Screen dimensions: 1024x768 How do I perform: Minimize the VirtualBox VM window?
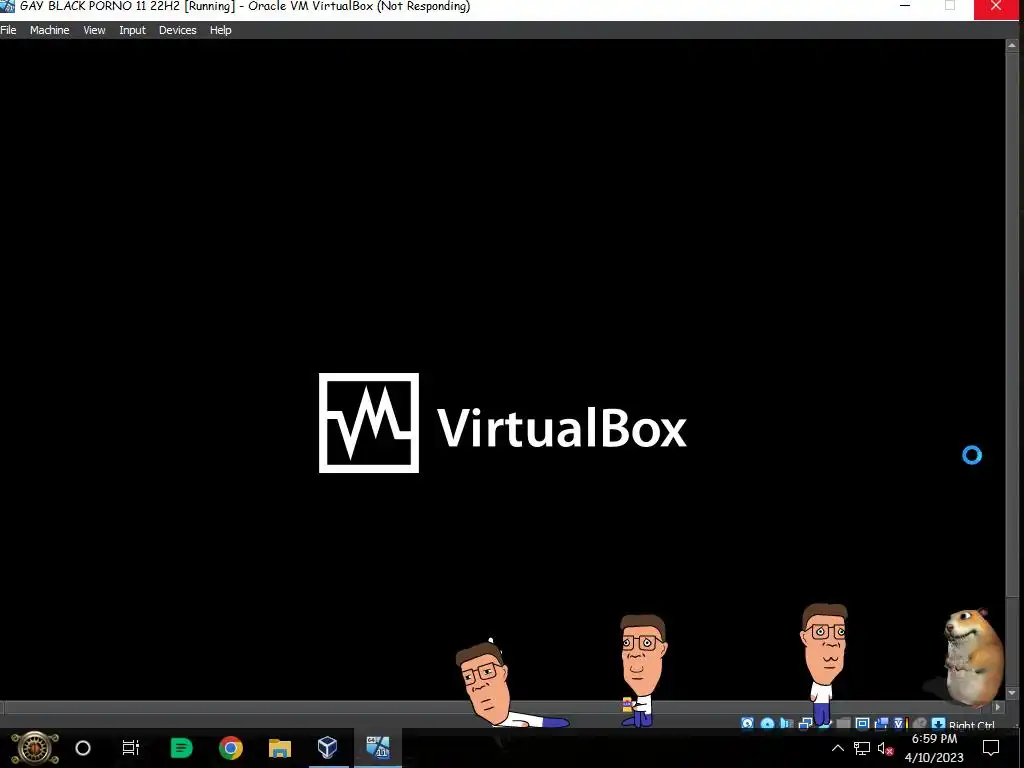coord(904,6)
